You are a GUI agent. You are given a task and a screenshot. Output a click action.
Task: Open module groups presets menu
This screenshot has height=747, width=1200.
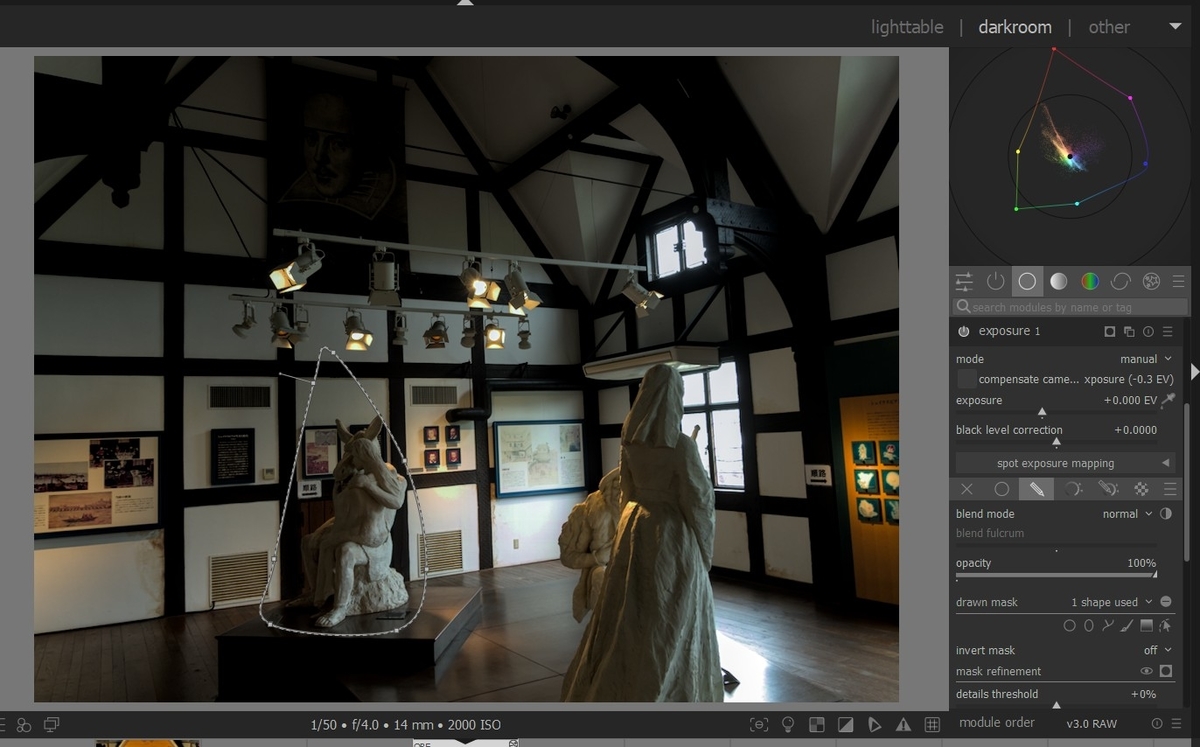(1178, 282)
